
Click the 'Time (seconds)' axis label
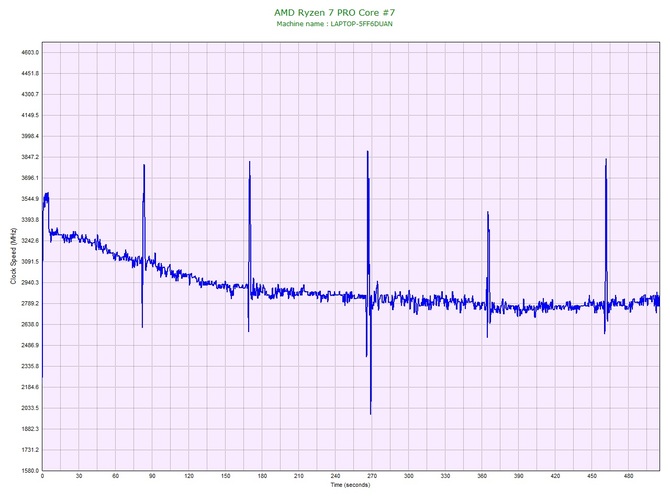point(350,485)
